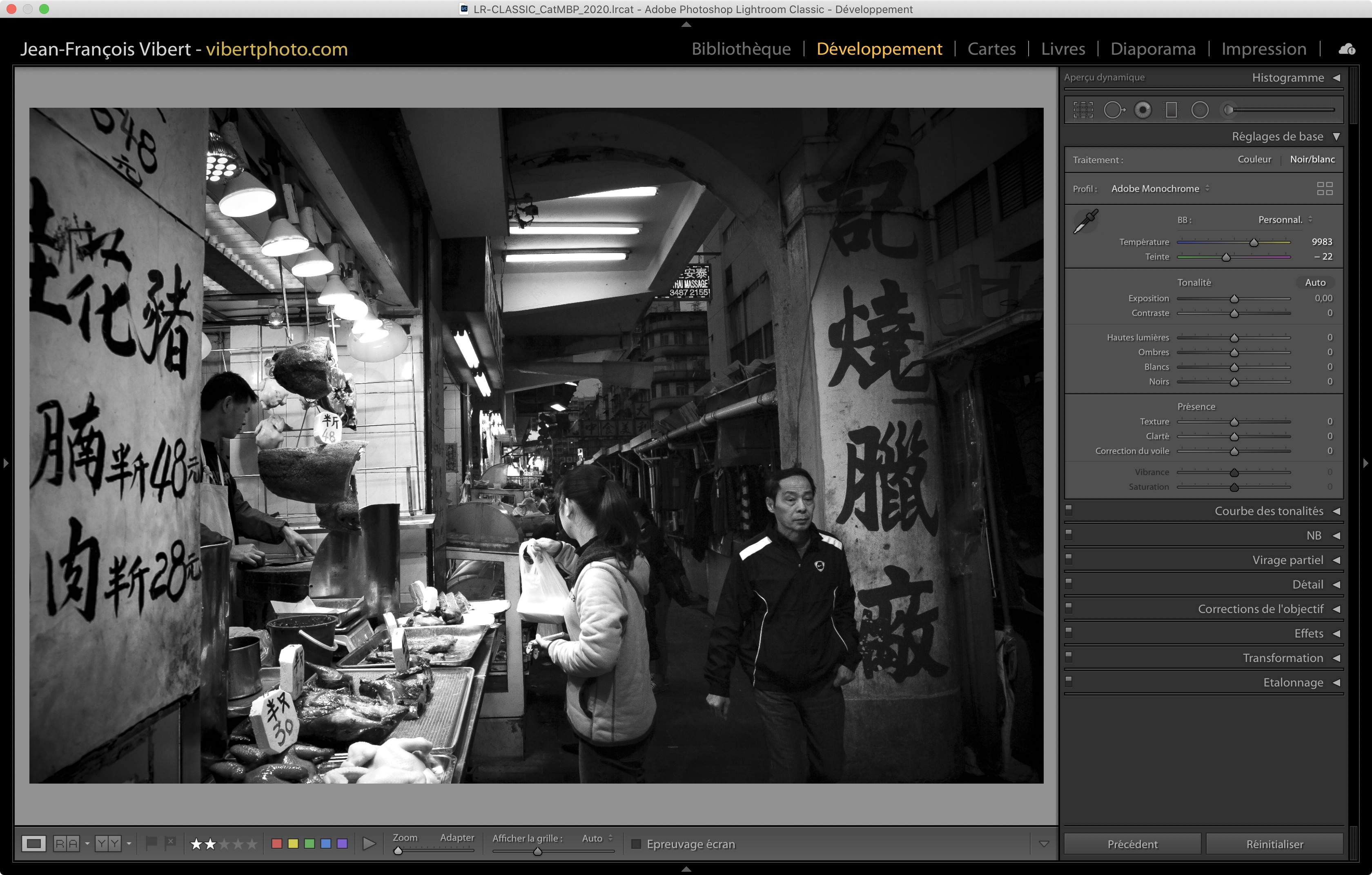Switch treatment to Couleur

click(1254, 160)
